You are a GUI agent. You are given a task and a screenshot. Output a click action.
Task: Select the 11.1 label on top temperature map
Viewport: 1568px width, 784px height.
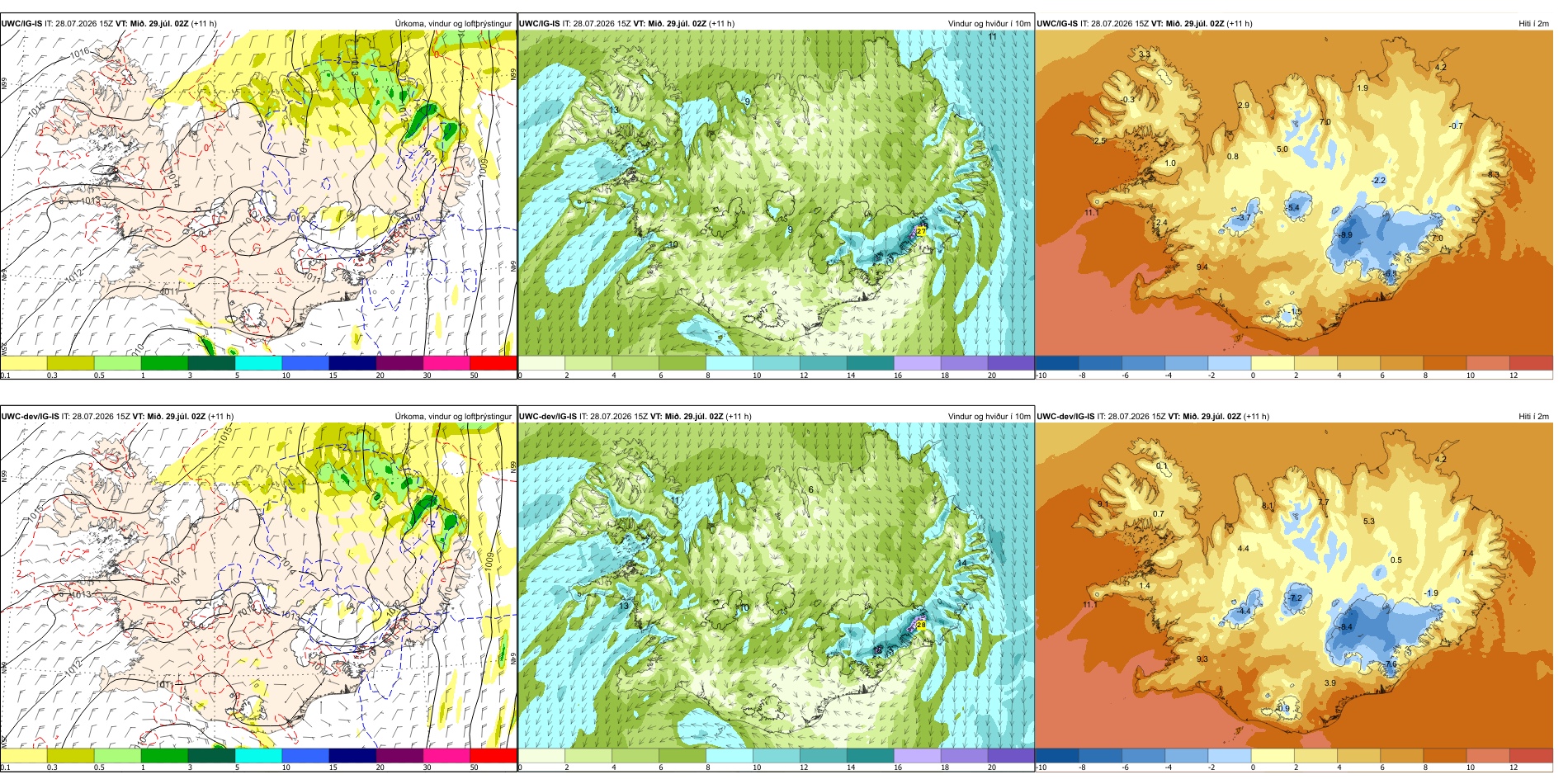pyautogui.click(x=1091, y=213)
